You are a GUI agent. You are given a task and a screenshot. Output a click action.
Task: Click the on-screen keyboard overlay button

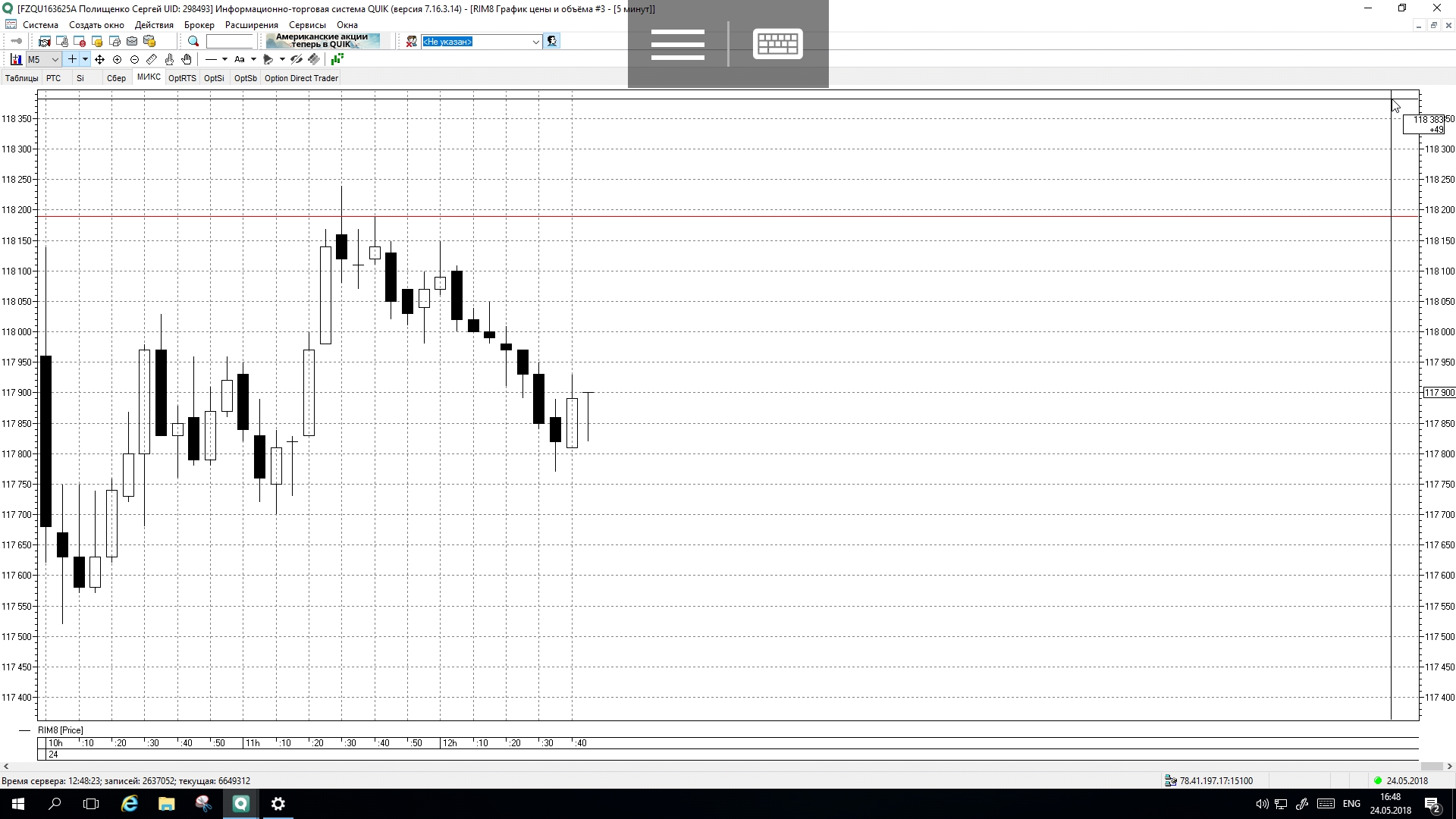pyautogui.click(x=777, y=44)
